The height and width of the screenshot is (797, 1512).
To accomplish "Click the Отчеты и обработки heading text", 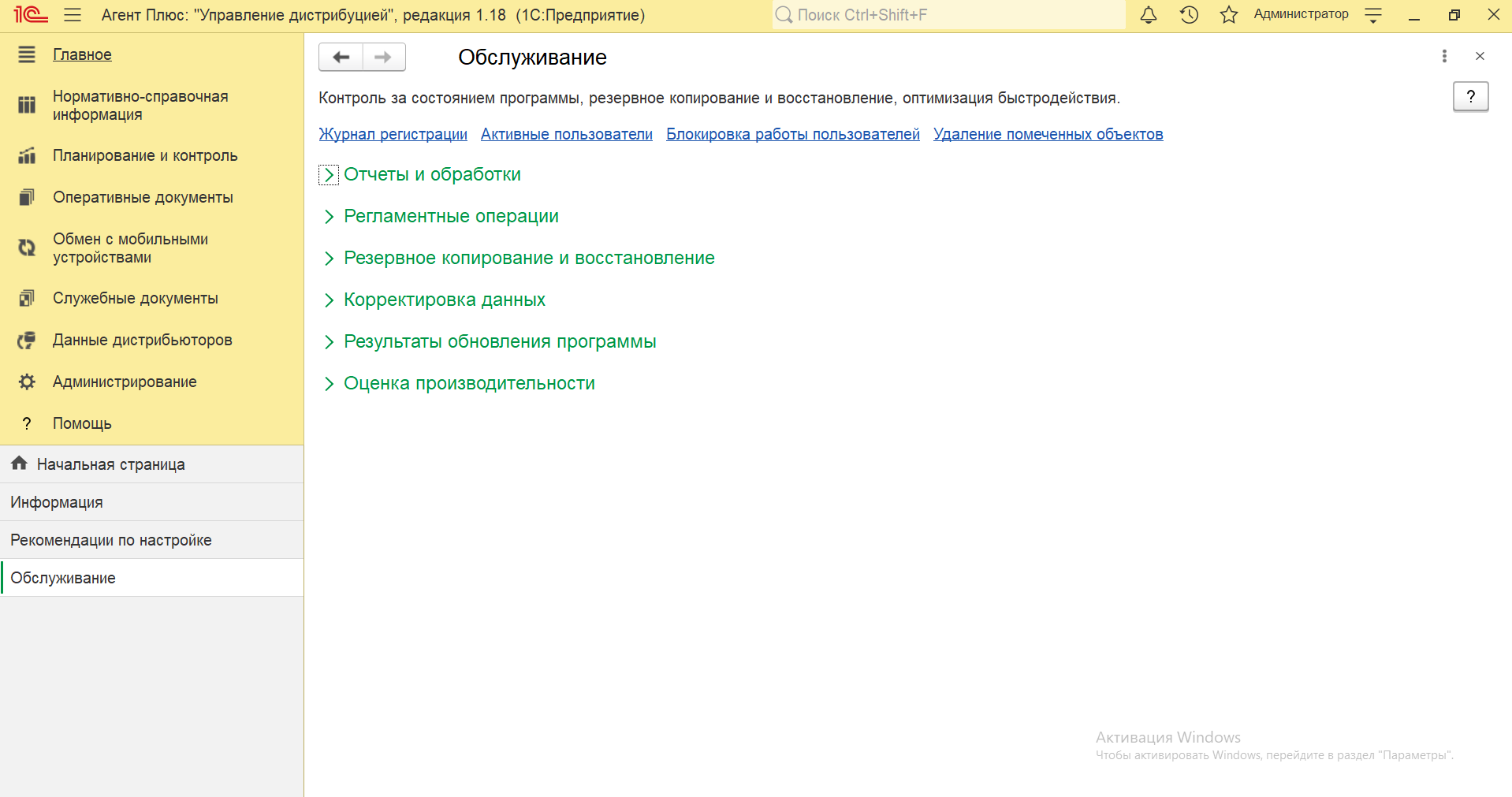I will [432, 174].
